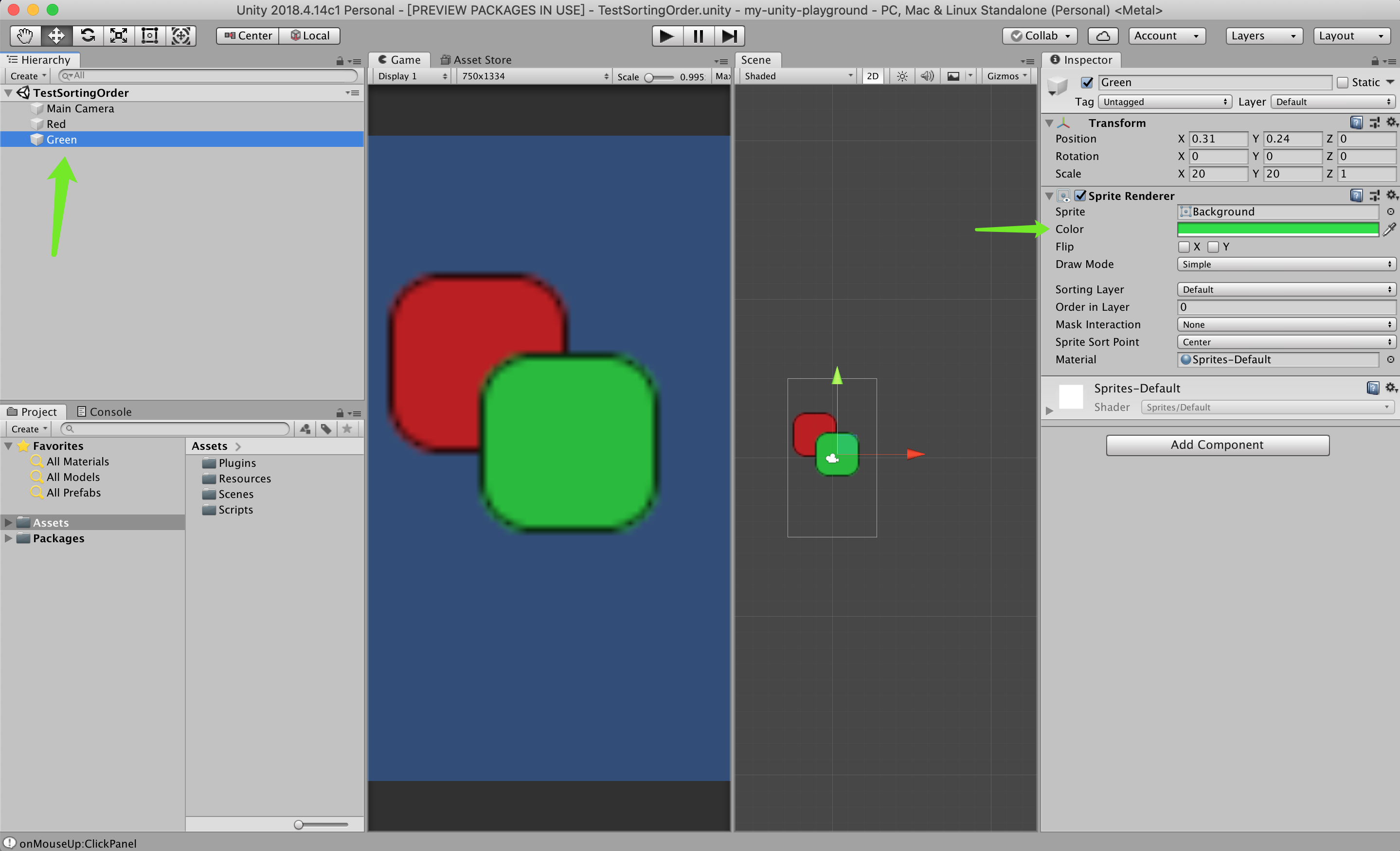Toggle scene audio speaker icon

click(927, 76)
